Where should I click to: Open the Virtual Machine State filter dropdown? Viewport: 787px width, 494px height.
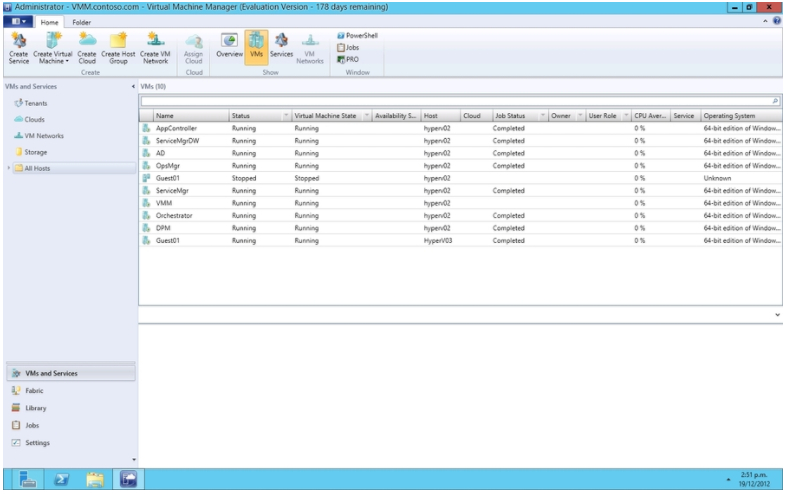pos(367,115)
